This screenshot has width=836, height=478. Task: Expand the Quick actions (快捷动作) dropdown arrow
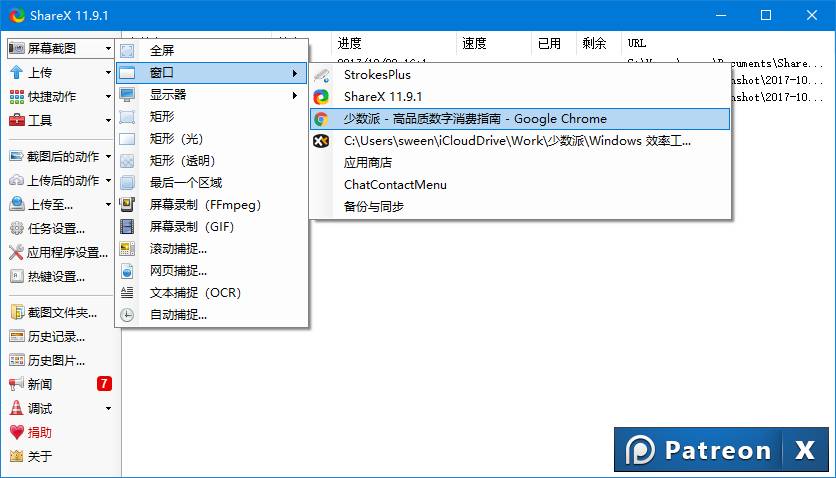coord(108,96)
